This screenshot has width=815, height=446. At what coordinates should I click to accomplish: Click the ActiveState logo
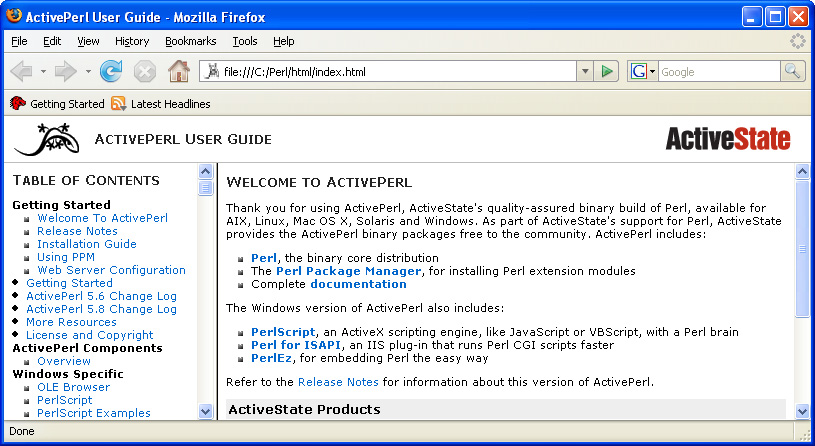click(728, 139)
